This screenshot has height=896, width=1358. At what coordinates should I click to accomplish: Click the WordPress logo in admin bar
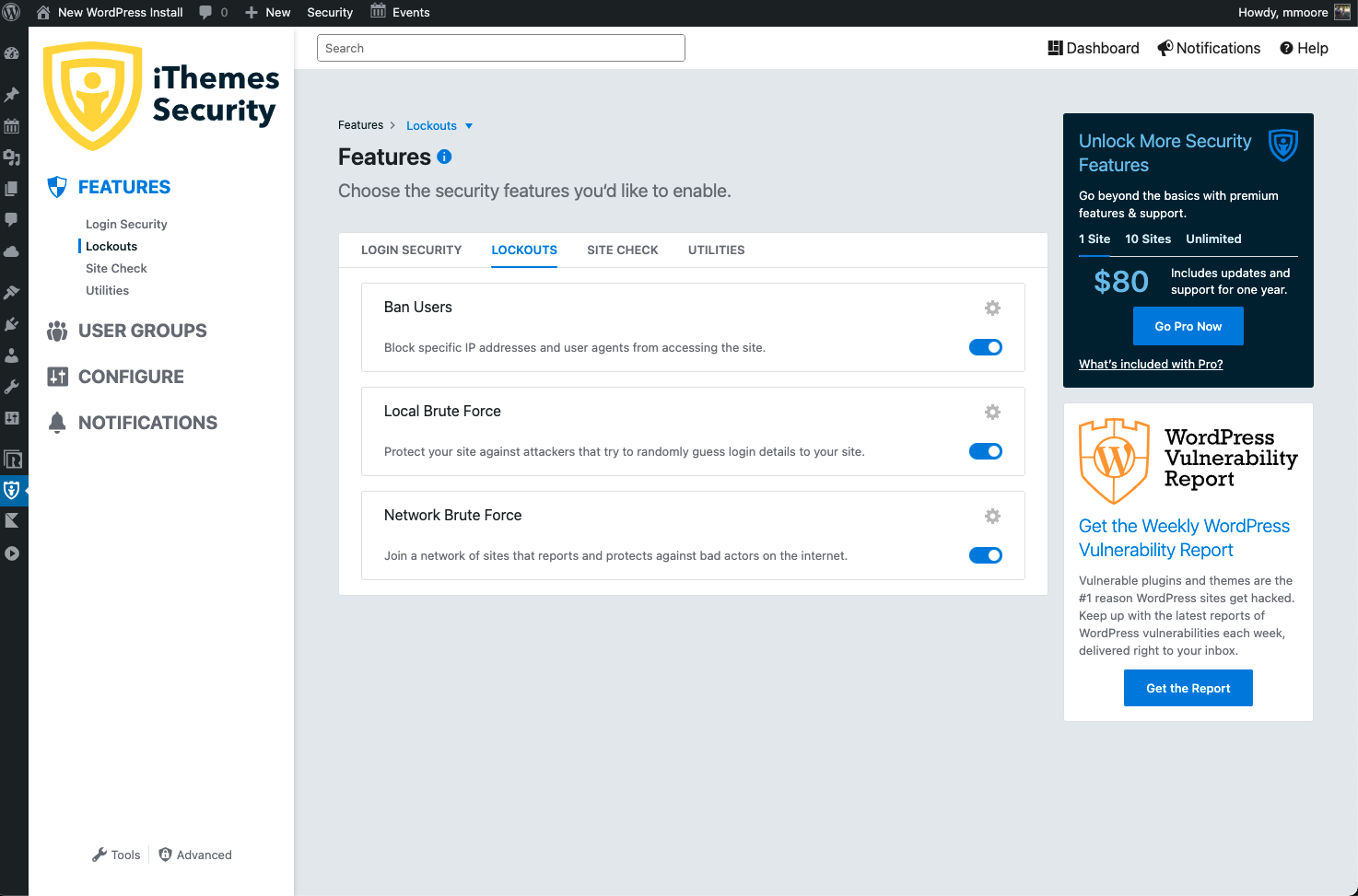point(12,13)
